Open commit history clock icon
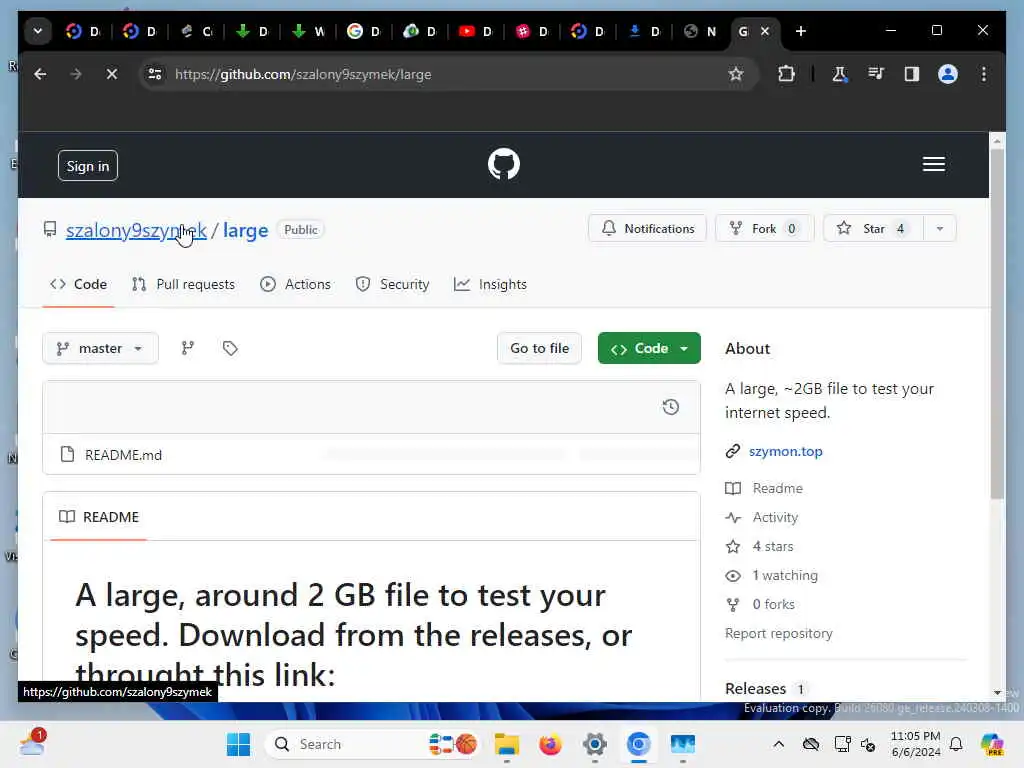Screen dimensions: 1024x768 [671, 407]
